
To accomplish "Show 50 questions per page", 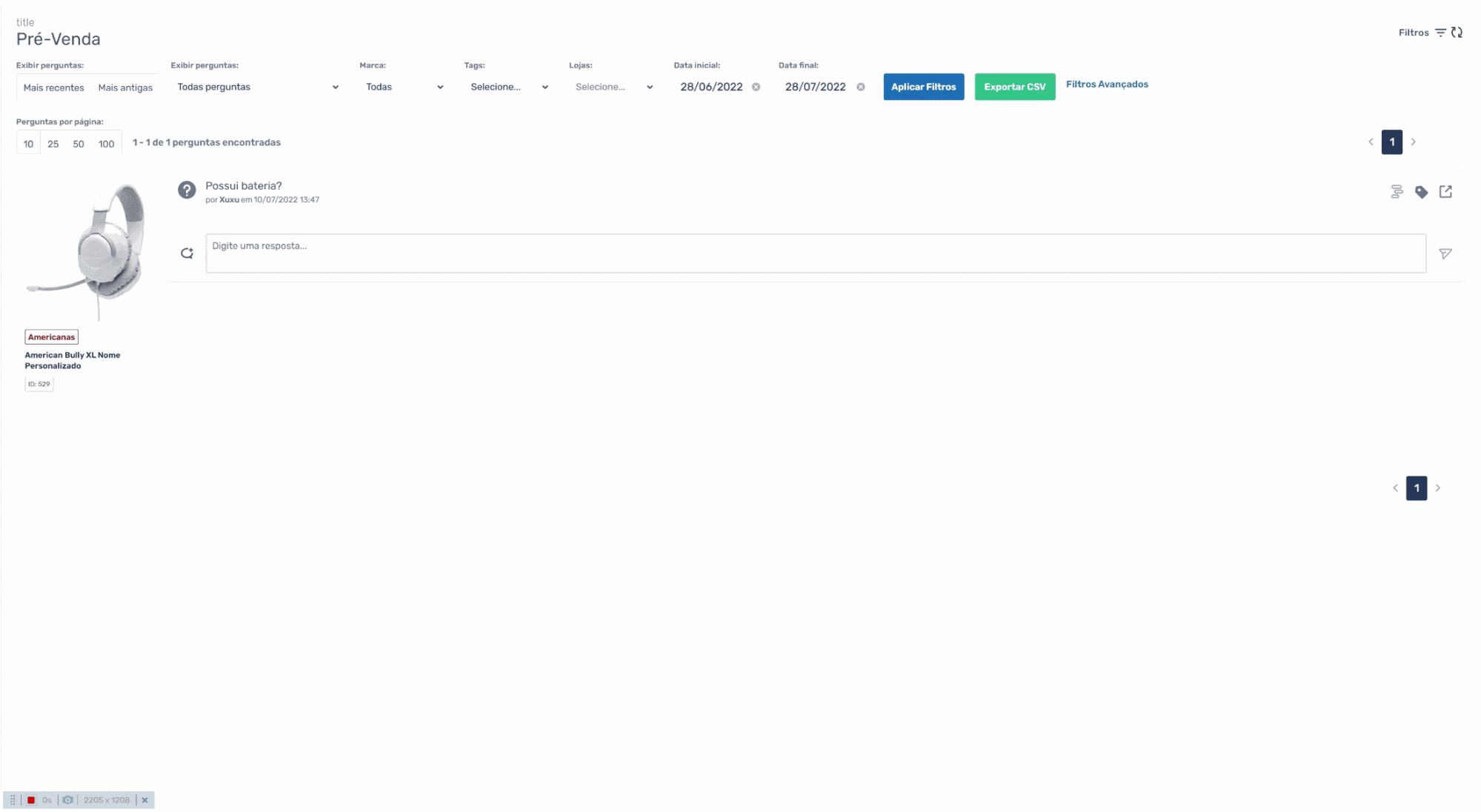I will click(x=79, y=144).
